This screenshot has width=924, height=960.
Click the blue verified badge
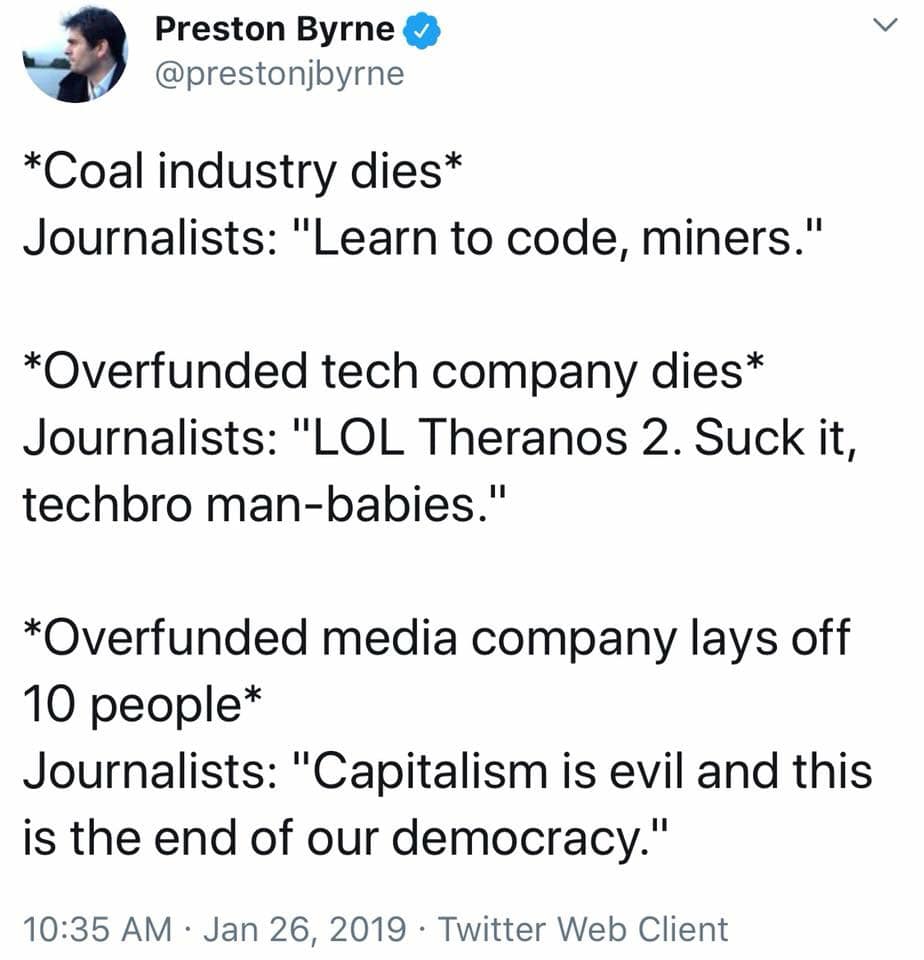[x=422, y=31]
